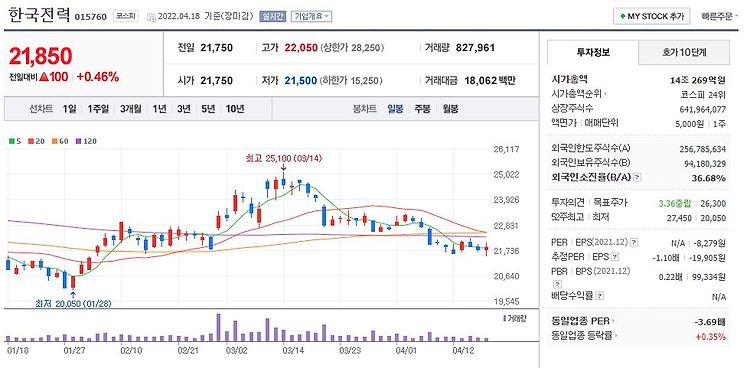The height and width of the screenshot is (368, 750).
Task: Select the 일봉 candlestick chart
Action: click(396, 109)
